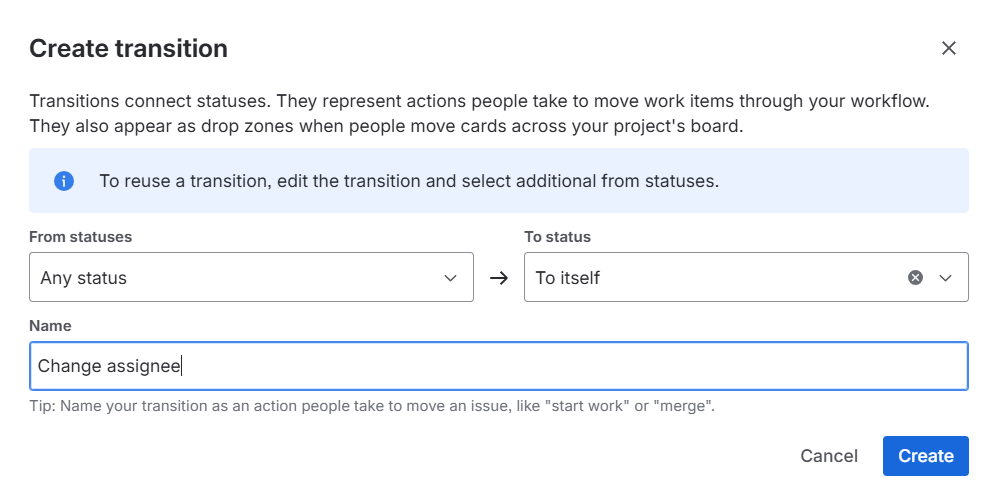Expand From statuses using its chevron arrow
Viewport: 994px width, 502px height.
(451, 278)
